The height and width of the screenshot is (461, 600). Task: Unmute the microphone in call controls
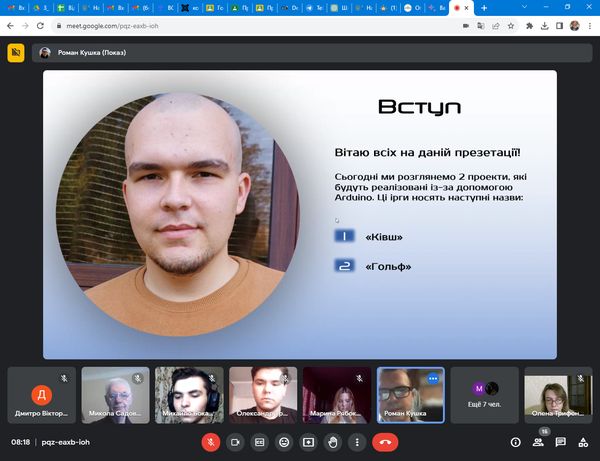211,441
